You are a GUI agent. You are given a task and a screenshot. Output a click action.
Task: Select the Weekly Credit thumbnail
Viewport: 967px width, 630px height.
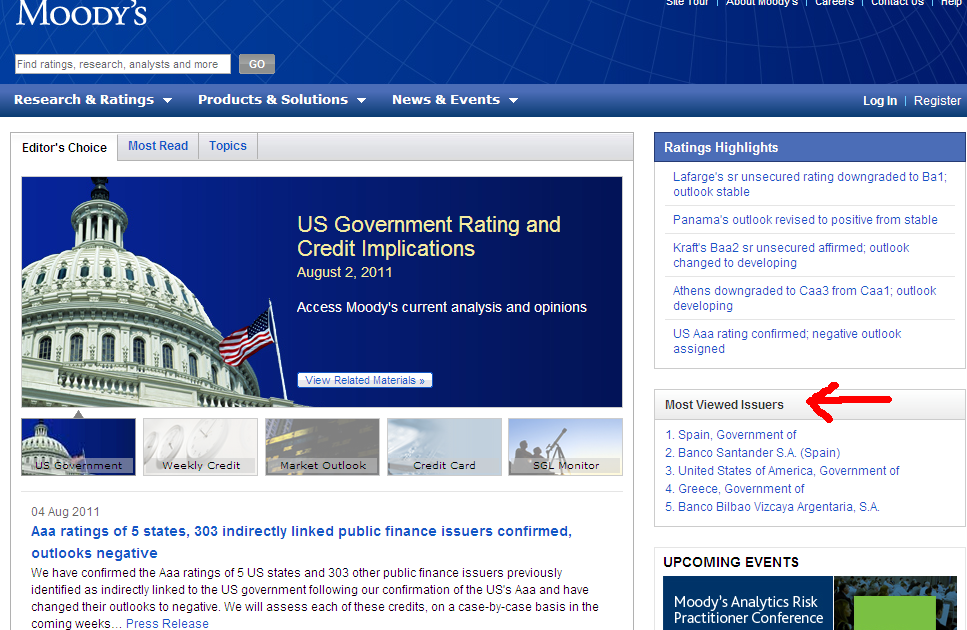coord(200,447)
